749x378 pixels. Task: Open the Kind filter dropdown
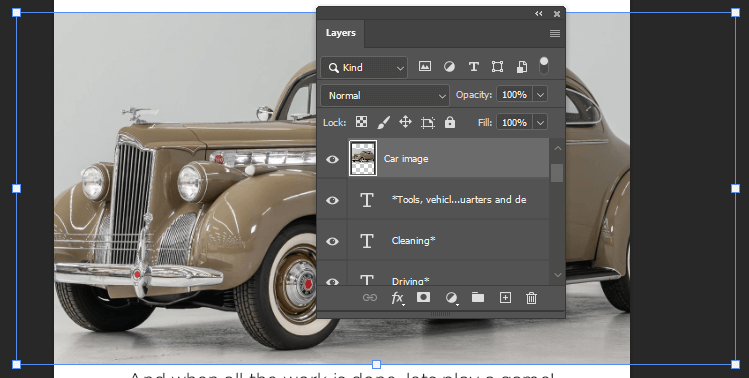(x=364, y=67)
